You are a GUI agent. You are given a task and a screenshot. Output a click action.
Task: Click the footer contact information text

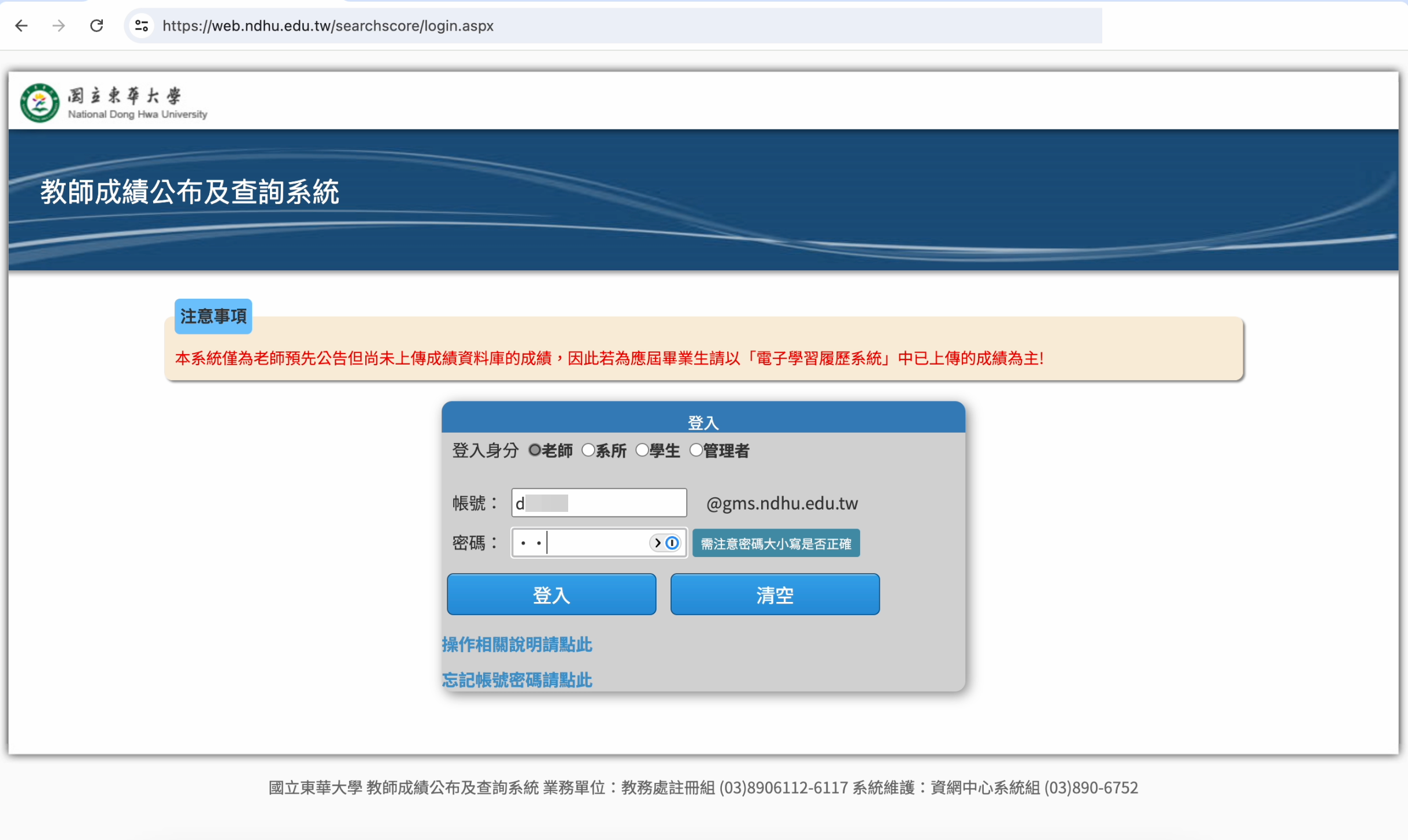[703, 787]
